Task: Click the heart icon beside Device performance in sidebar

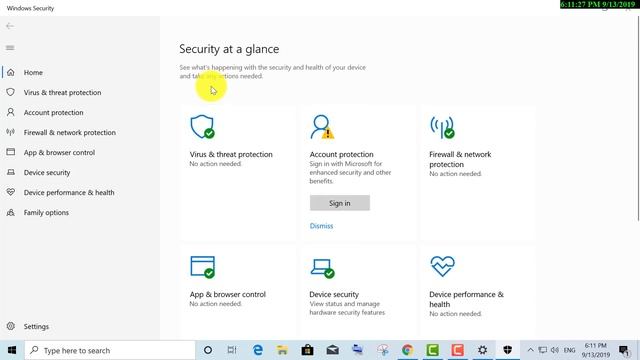Action: coord(11,192)
